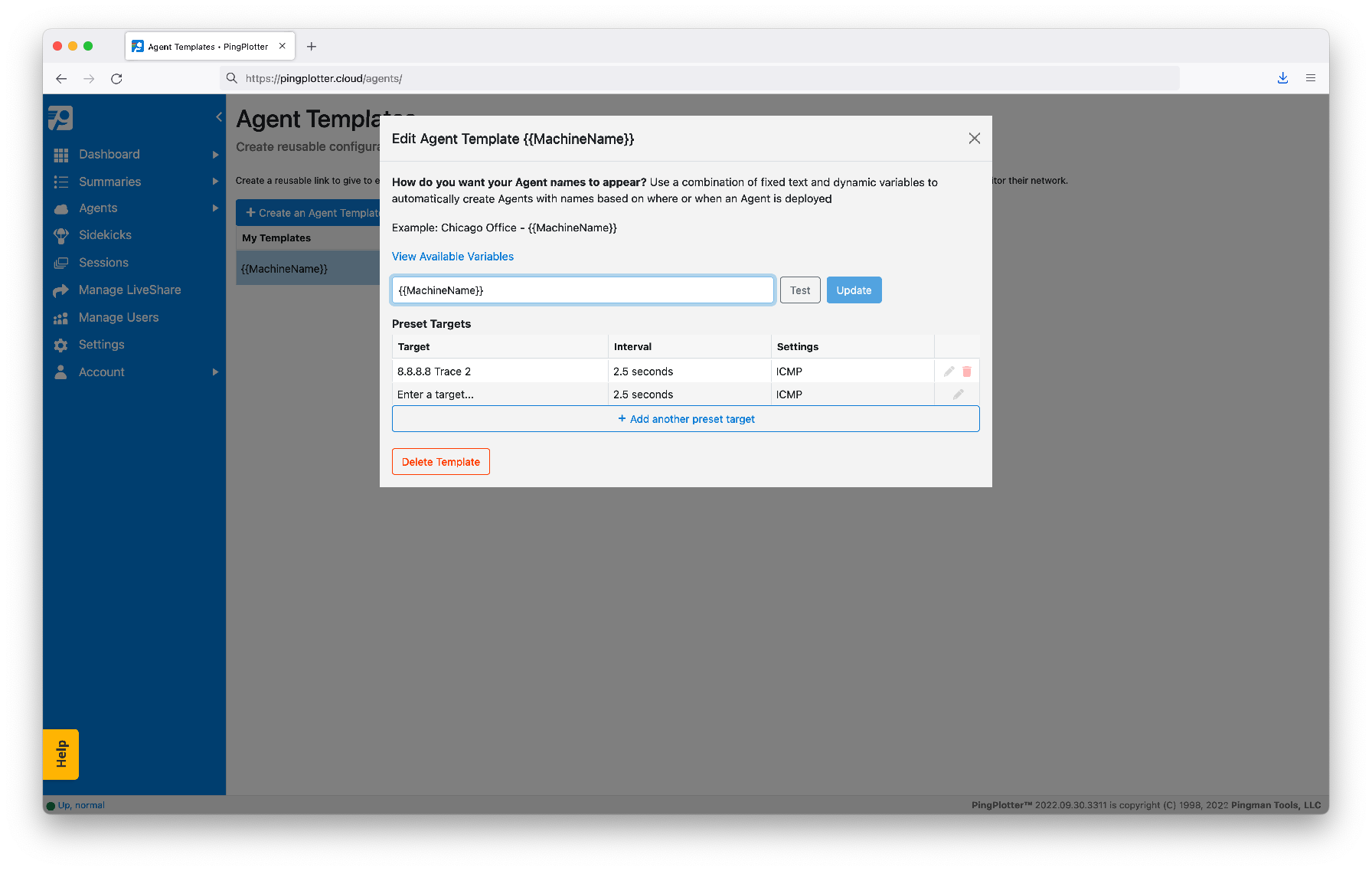The image size is (1372, 871).
Task: Open the browser hamburger menu
Action: coord(1311,78)
